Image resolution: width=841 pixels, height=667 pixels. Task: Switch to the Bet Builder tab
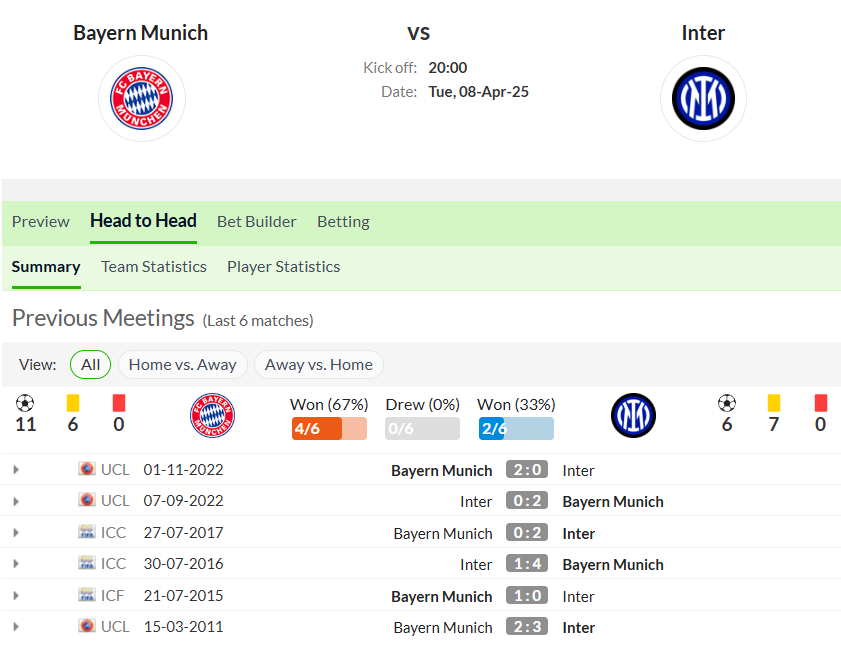coord(256,221)
